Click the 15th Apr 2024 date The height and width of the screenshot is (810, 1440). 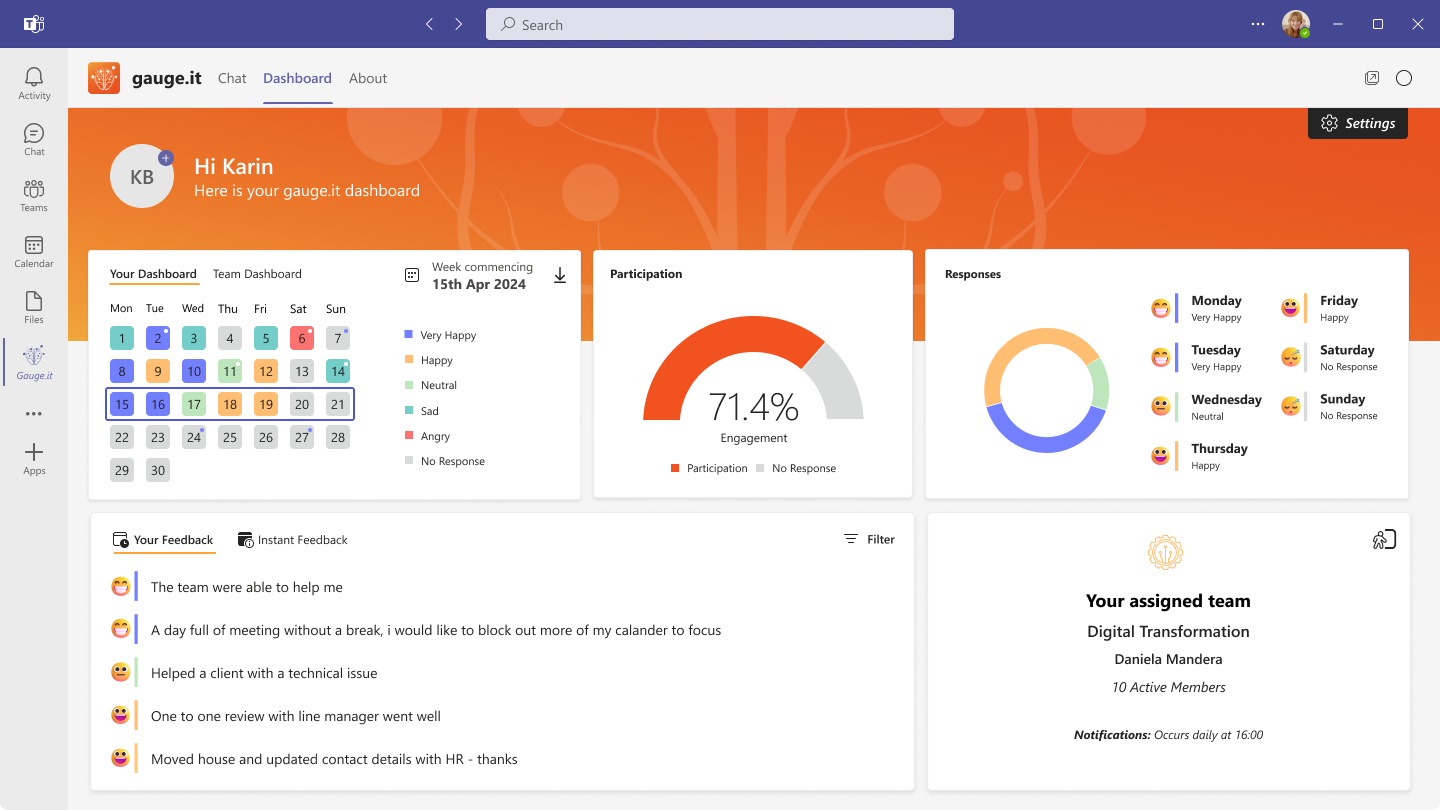[479, 284]
